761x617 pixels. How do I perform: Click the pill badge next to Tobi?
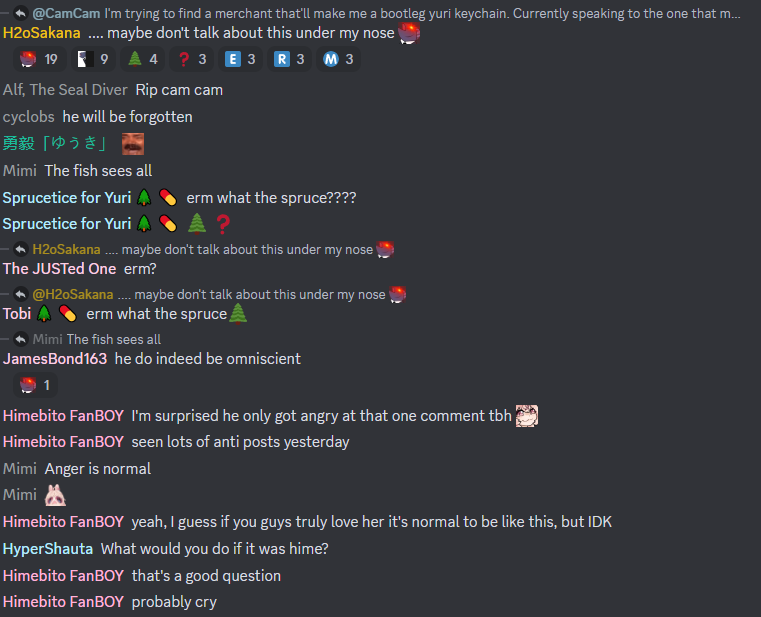[x=67, y=314]
